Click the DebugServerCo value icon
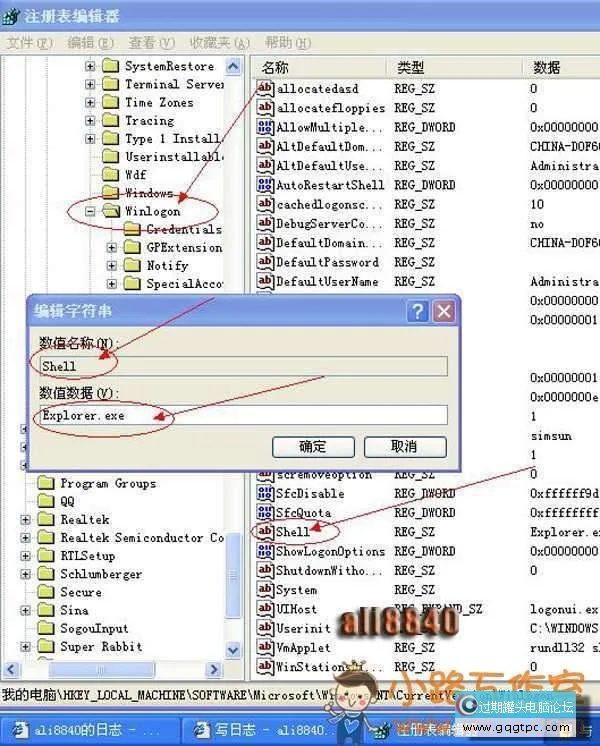 point(265,223)
